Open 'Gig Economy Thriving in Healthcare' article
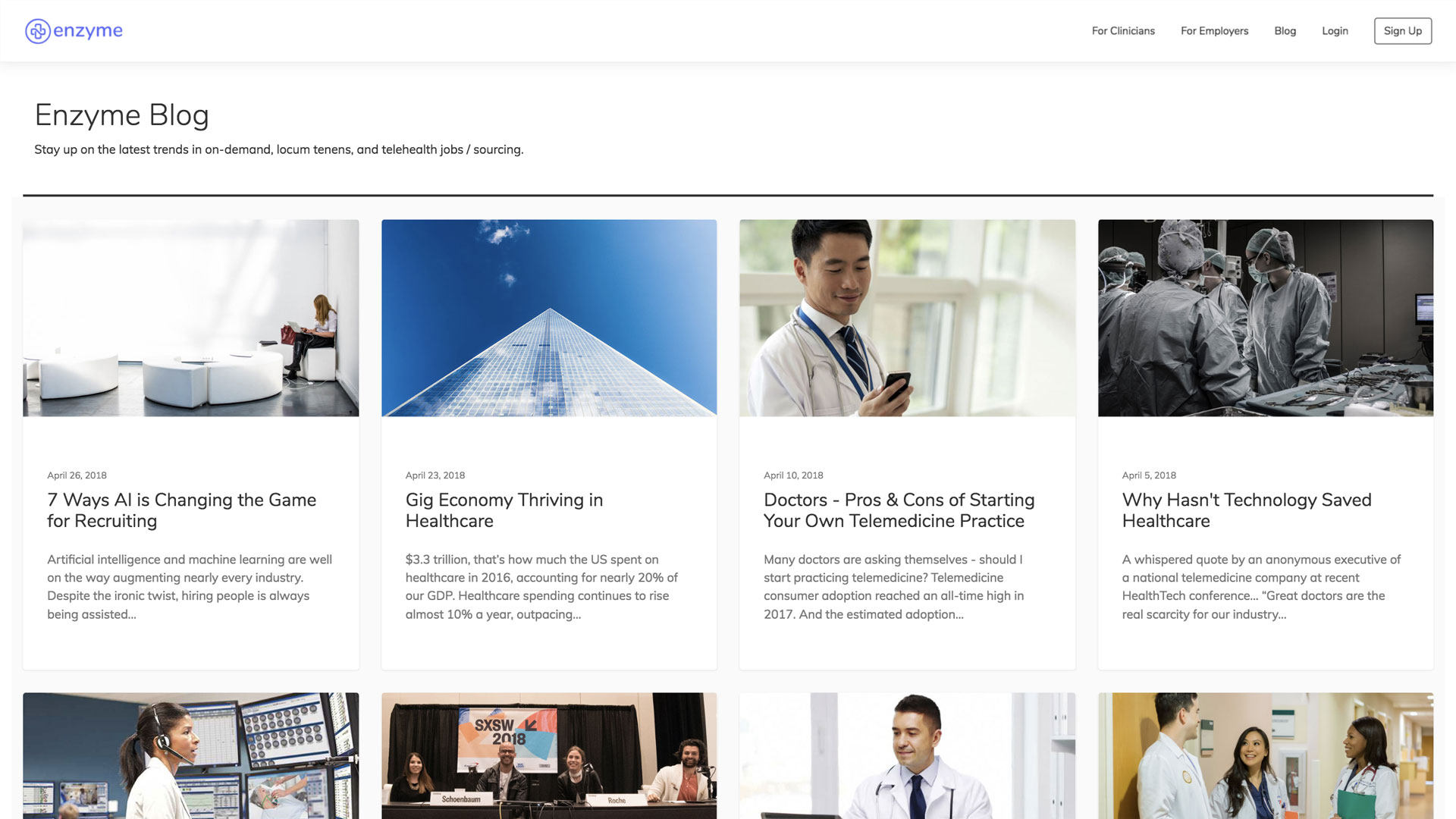This screenshot has height=819, width=1456. [x=504, y=510]
